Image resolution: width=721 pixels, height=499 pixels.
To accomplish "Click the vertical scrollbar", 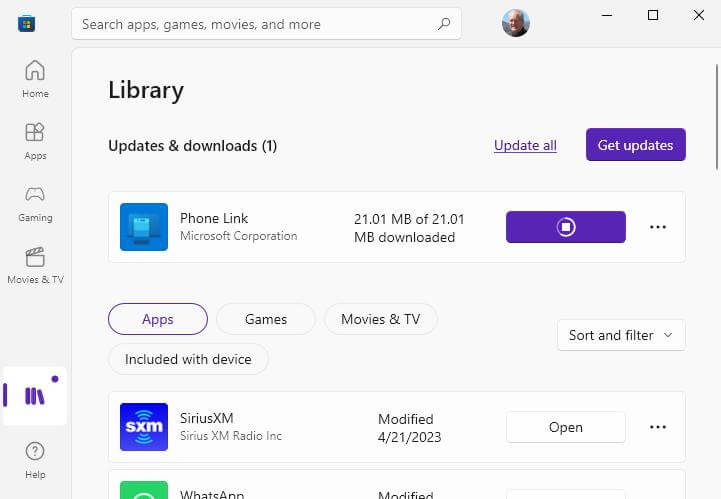I will pyautogui.click(x=717, y=117).
